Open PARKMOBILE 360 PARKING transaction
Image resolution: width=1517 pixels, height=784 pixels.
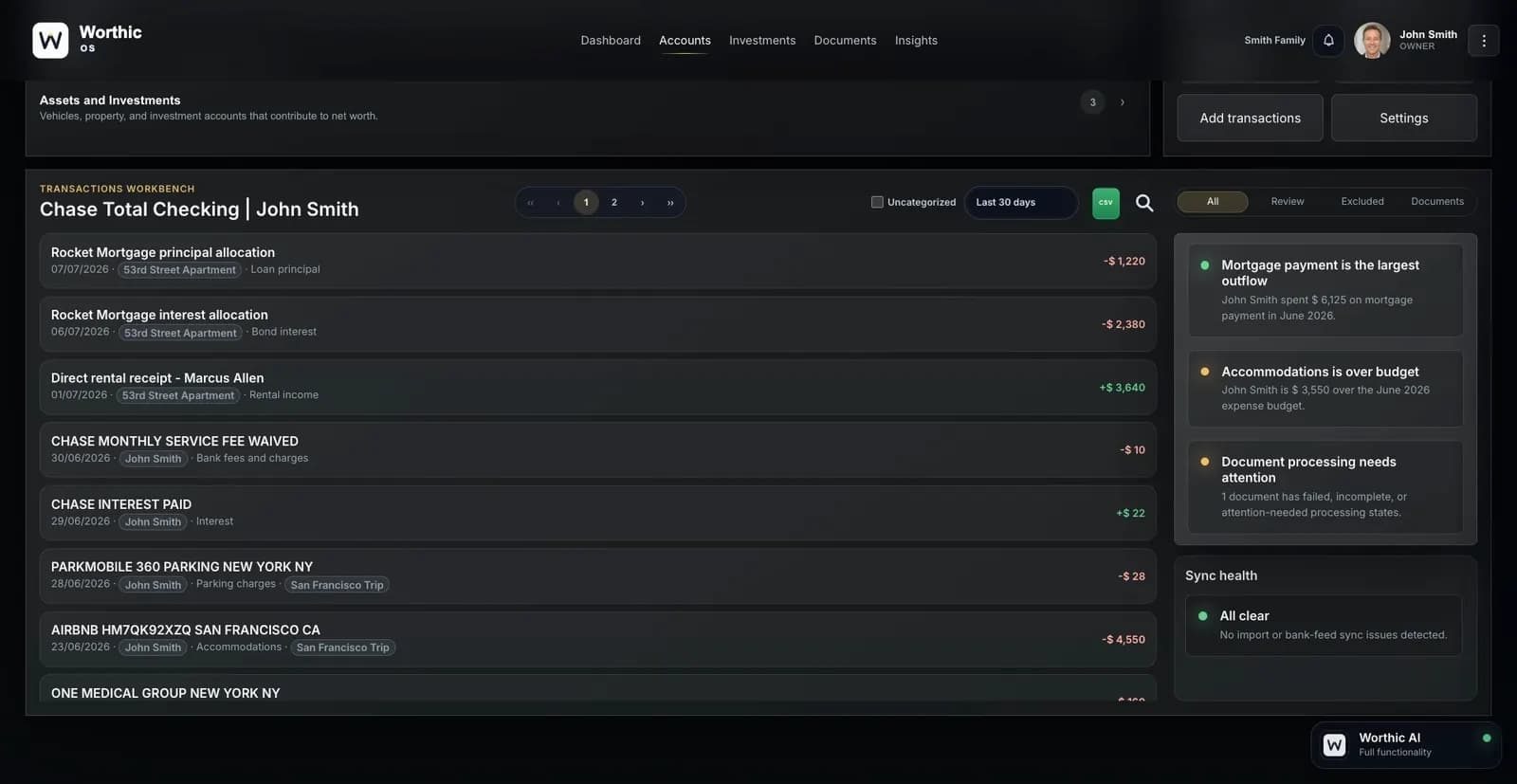point(597,575)
